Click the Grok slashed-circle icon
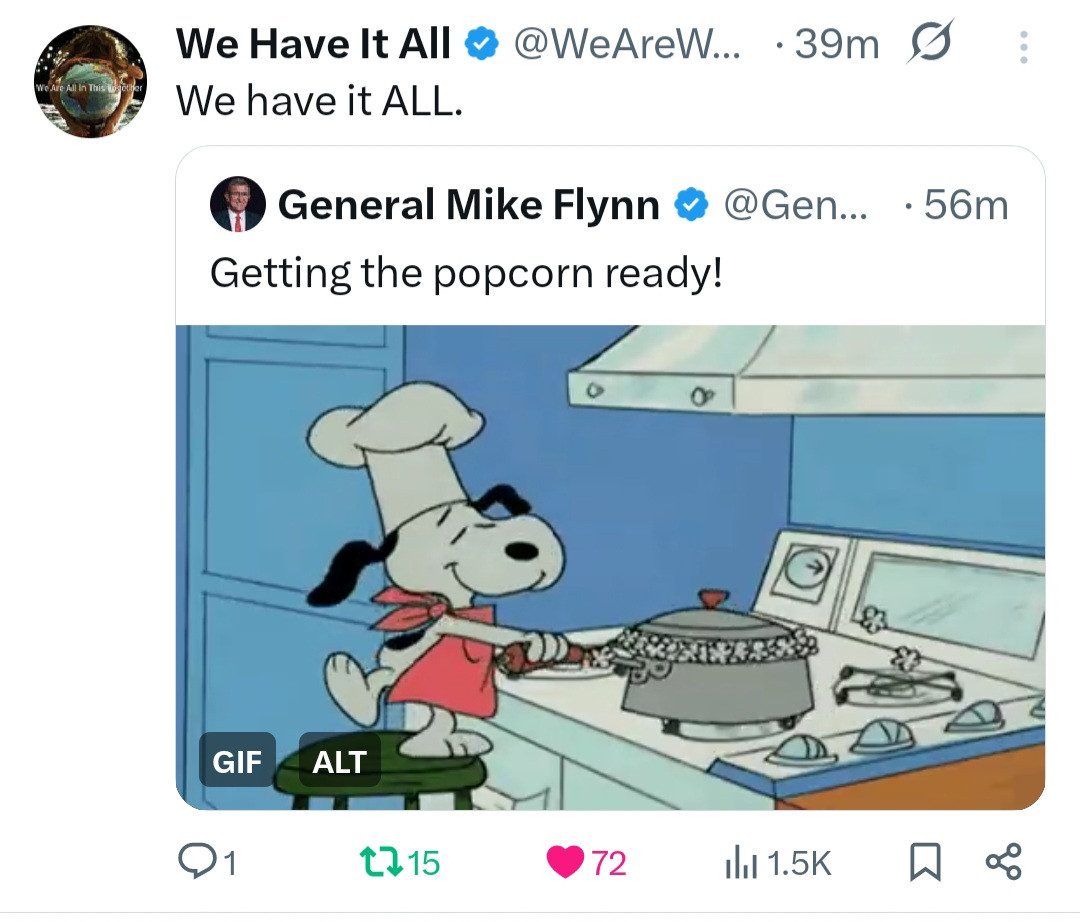The width and height of the screenshot is (1080, 922). (x=930, y=43)
